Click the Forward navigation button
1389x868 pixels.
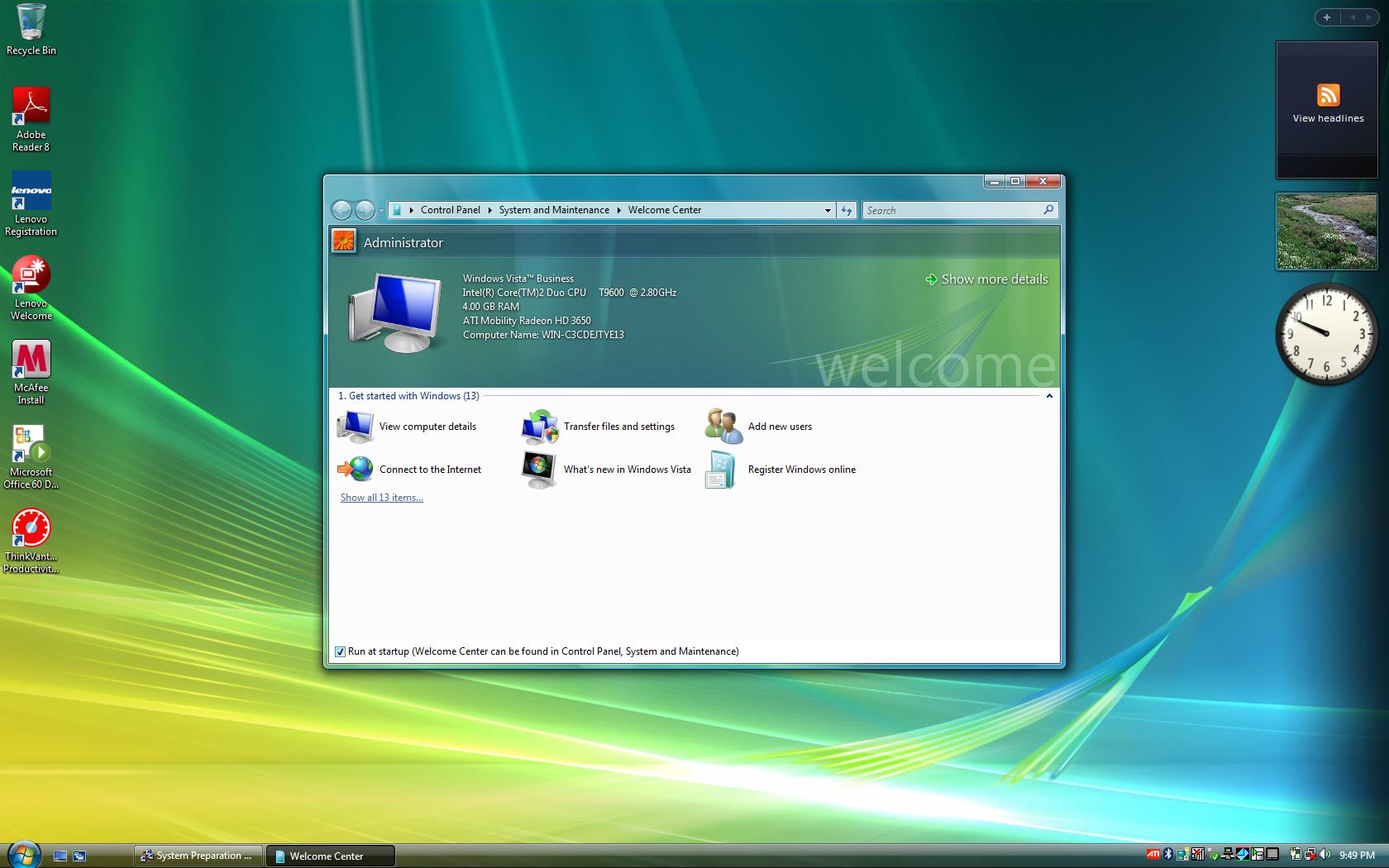click(365, 210)
